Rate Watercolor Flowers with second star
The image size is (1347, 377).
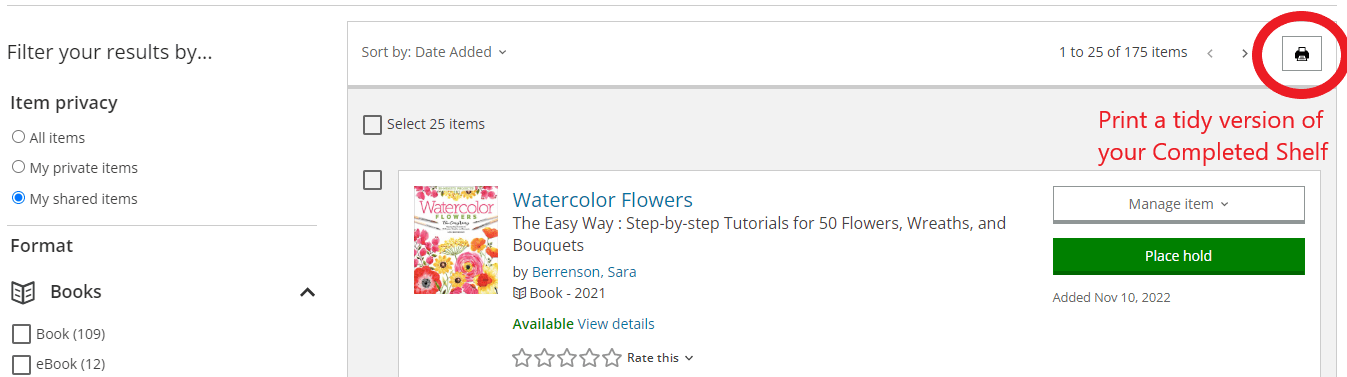pyautogui.click(x=544, y=357)
